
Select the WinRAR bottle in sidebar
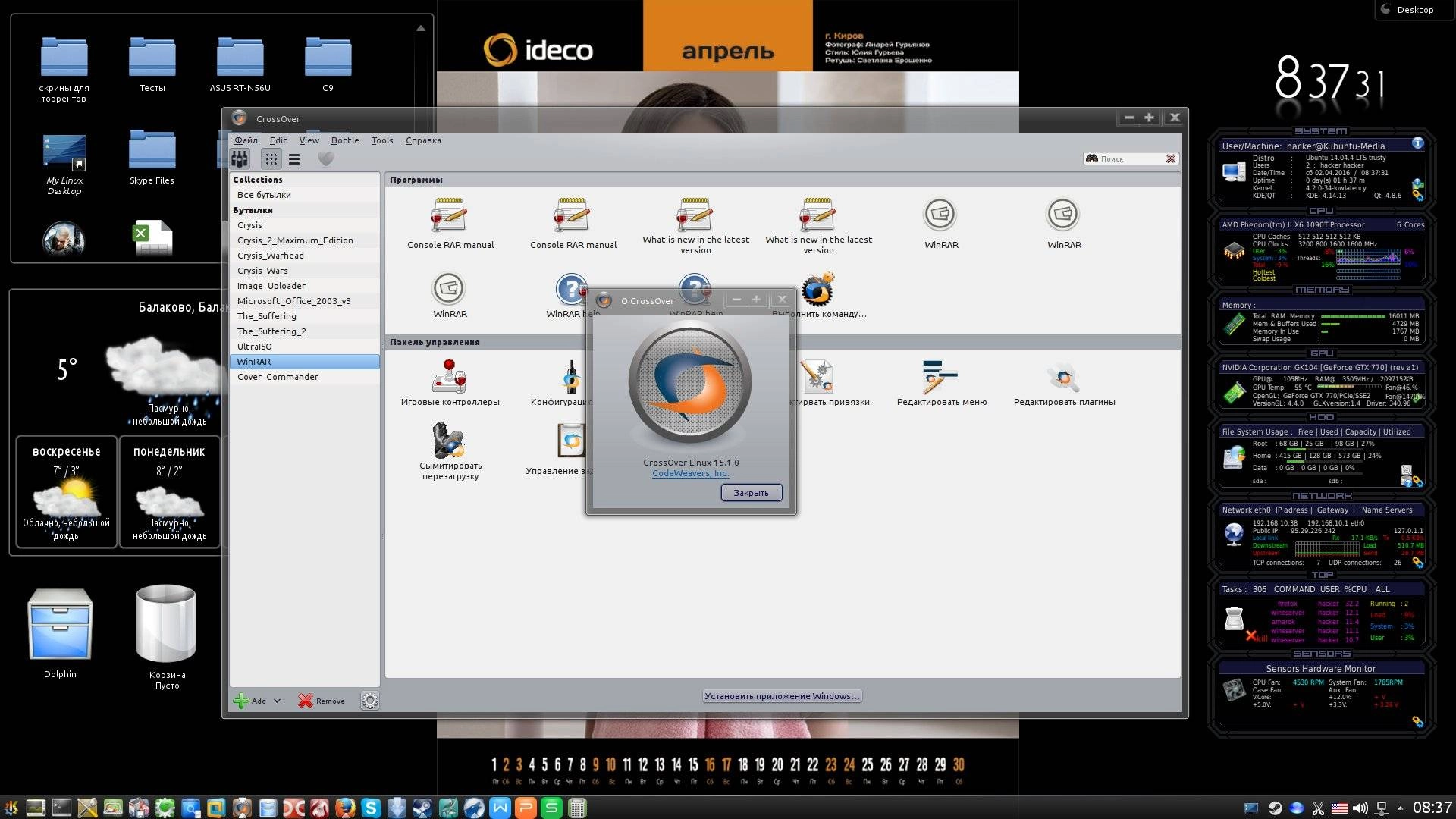[304, 362]
